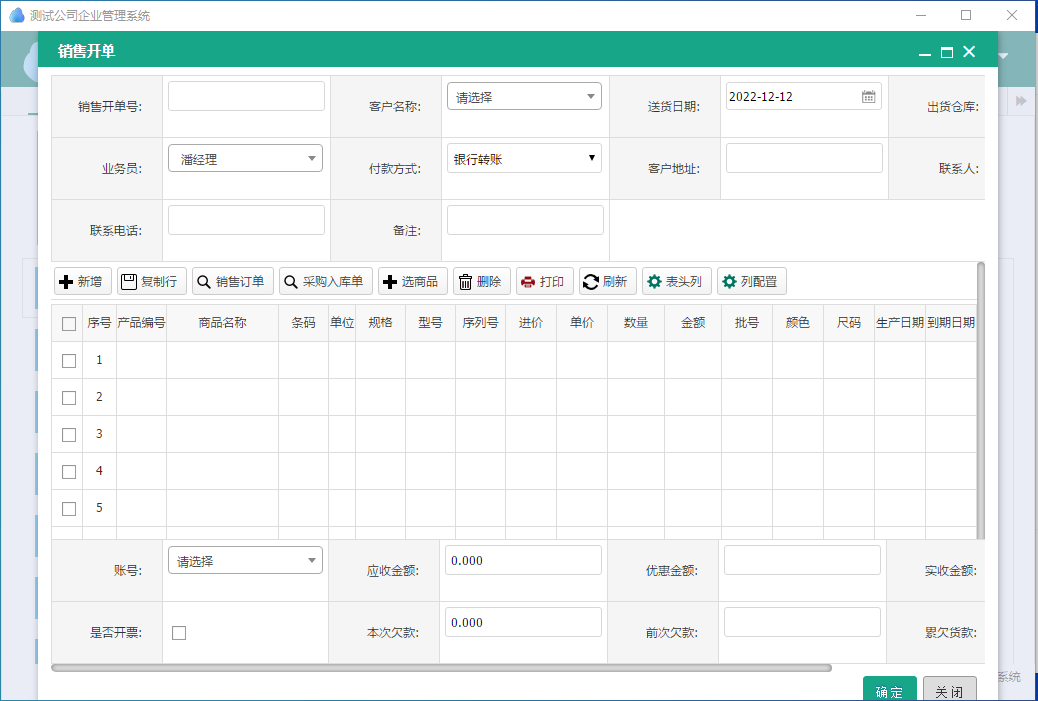The image size is (1038, 701).
Task: Check the checkbox for row 2
Action: pos(69,398)
